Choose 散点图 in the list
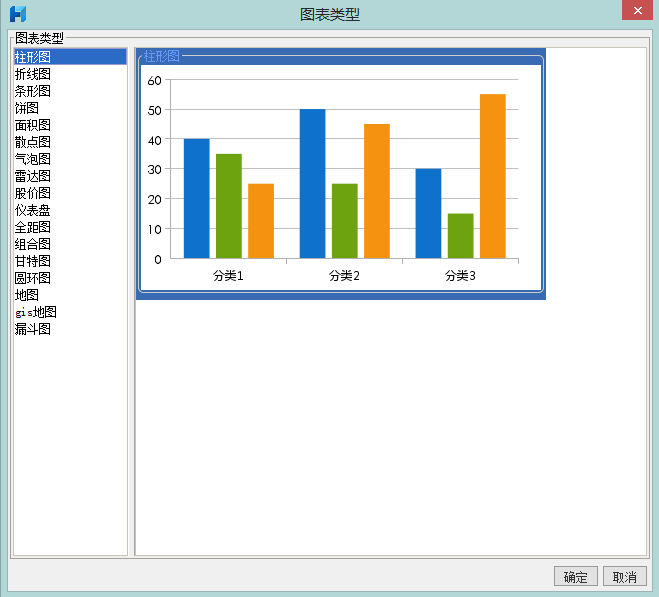659x597 pixels. coord(70,142)
